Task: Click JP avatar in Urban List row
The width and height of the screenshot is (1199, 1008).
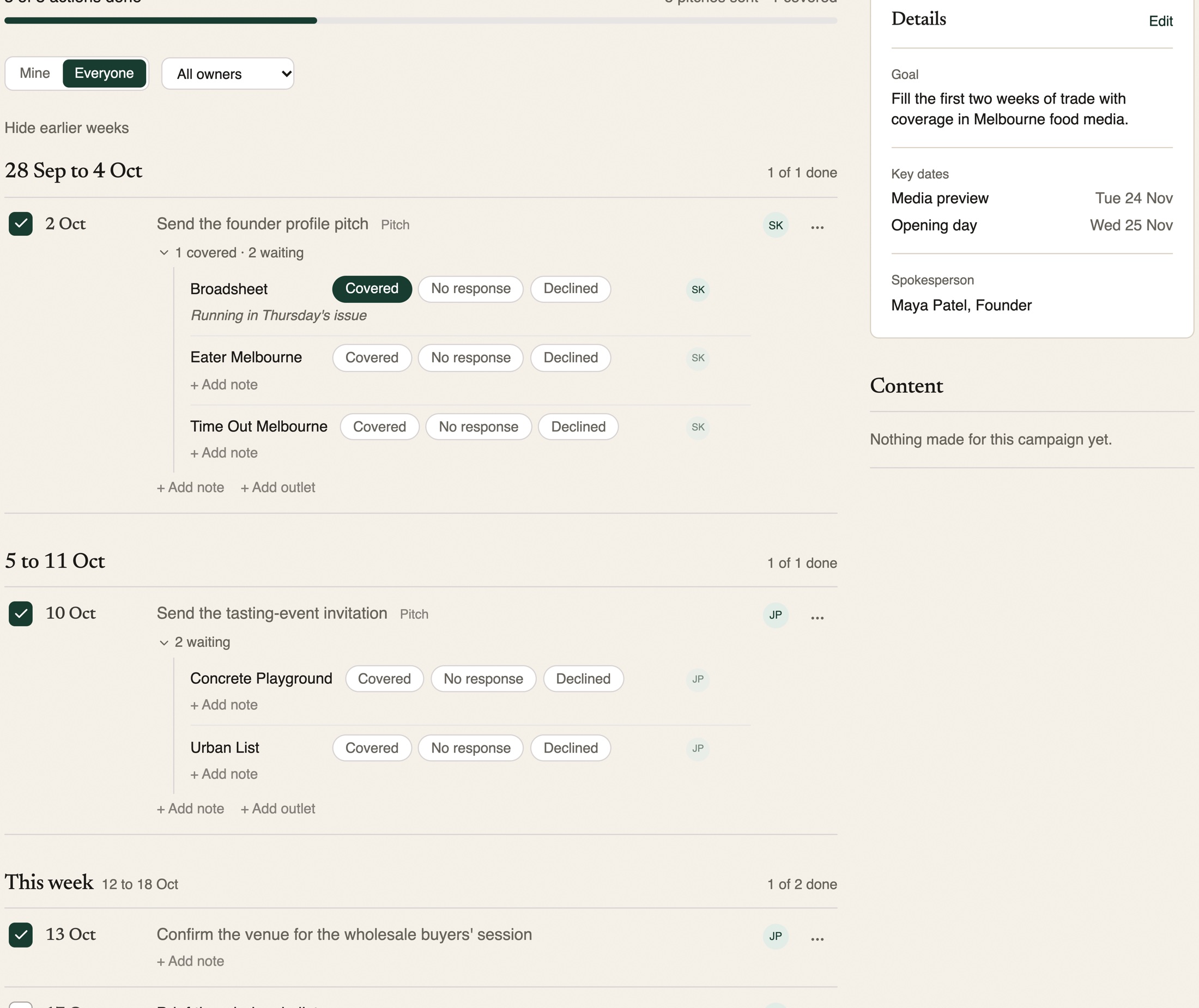Action: tap(698, 748)
